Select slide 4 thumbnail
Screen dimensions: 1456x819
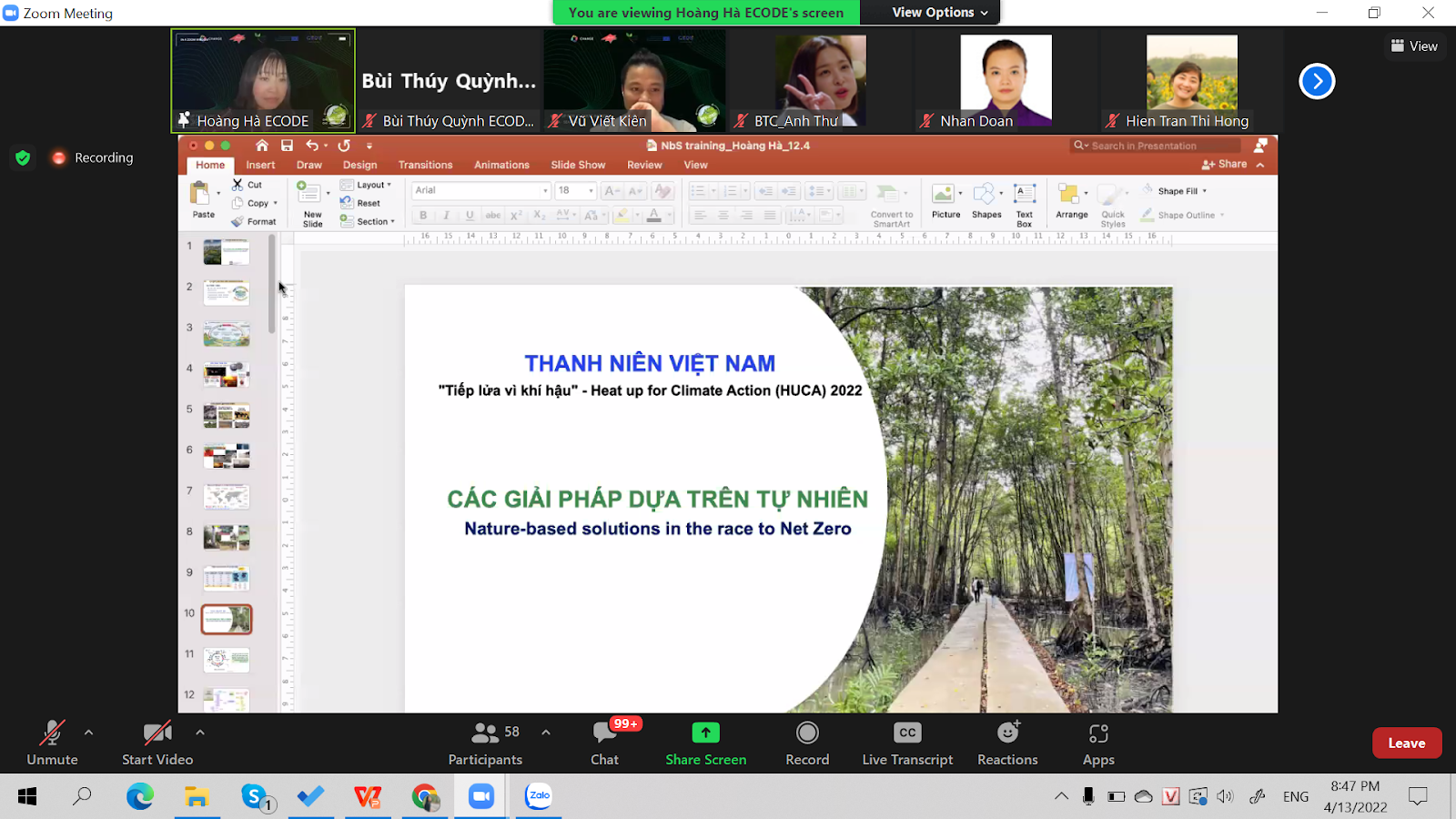point(227,374)
